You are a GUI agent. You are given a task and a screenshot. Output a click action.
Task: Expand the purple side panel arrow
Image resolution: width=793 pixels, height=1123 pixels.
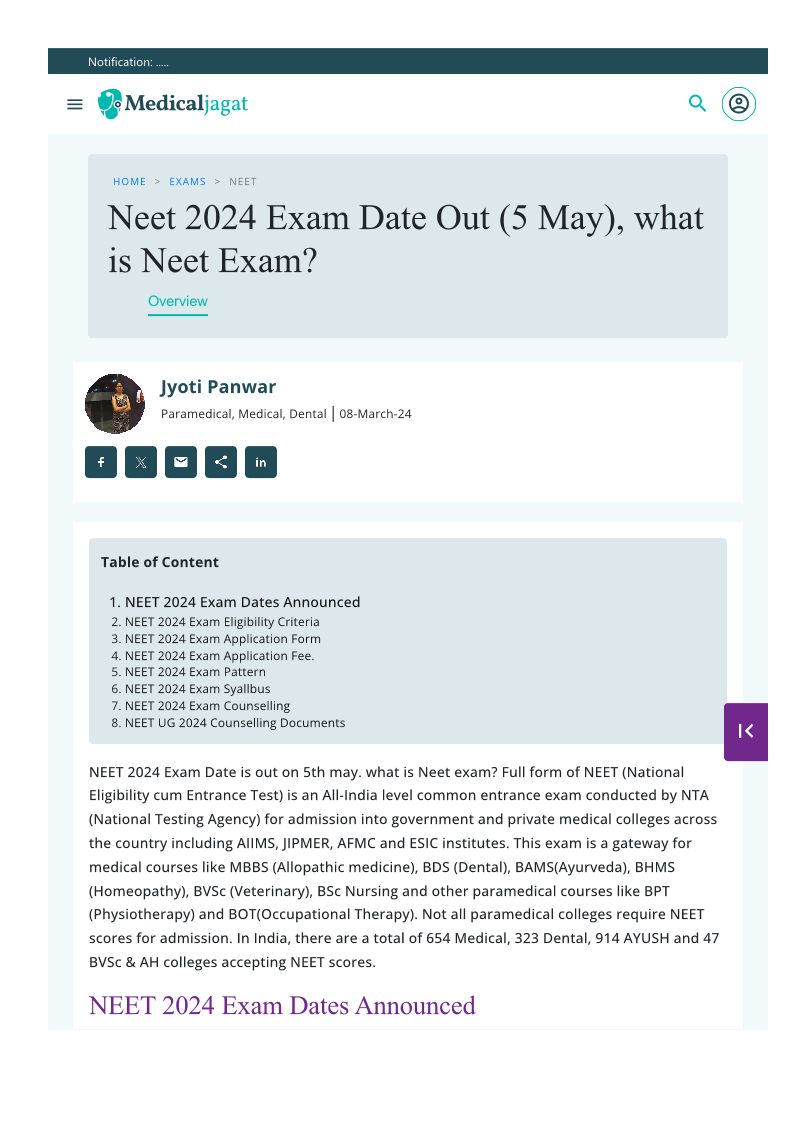tap(746, 731)
